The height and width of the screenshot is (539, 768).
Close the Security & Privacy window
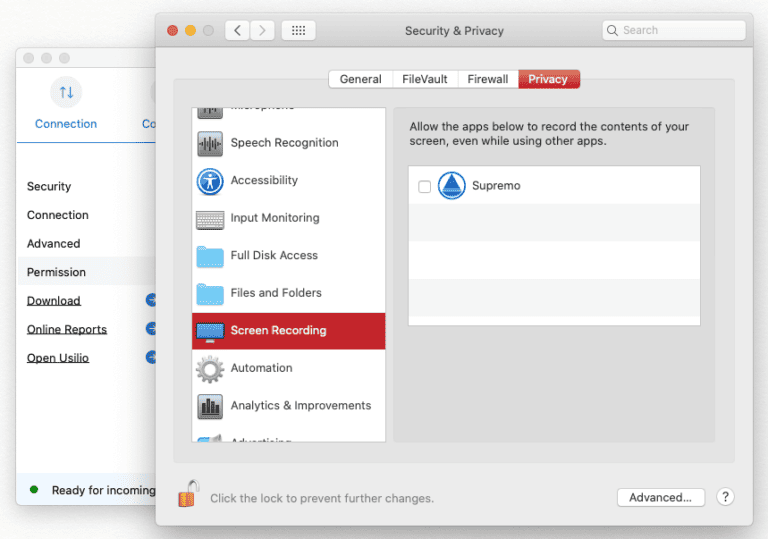pyautogui.click(x=172, y=31)
